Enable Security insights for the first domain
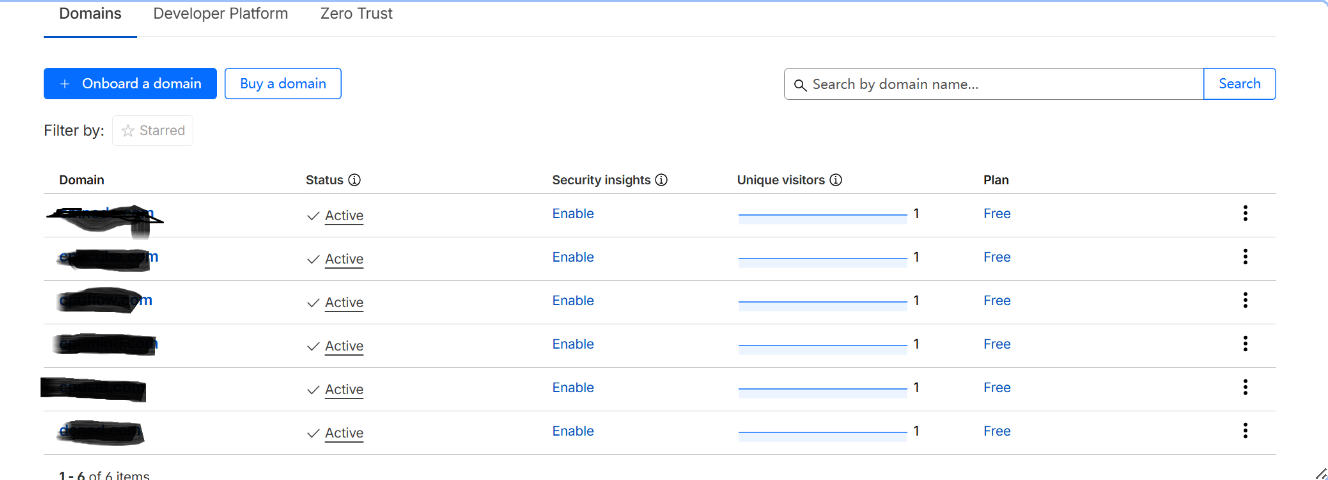 [573, 214]
